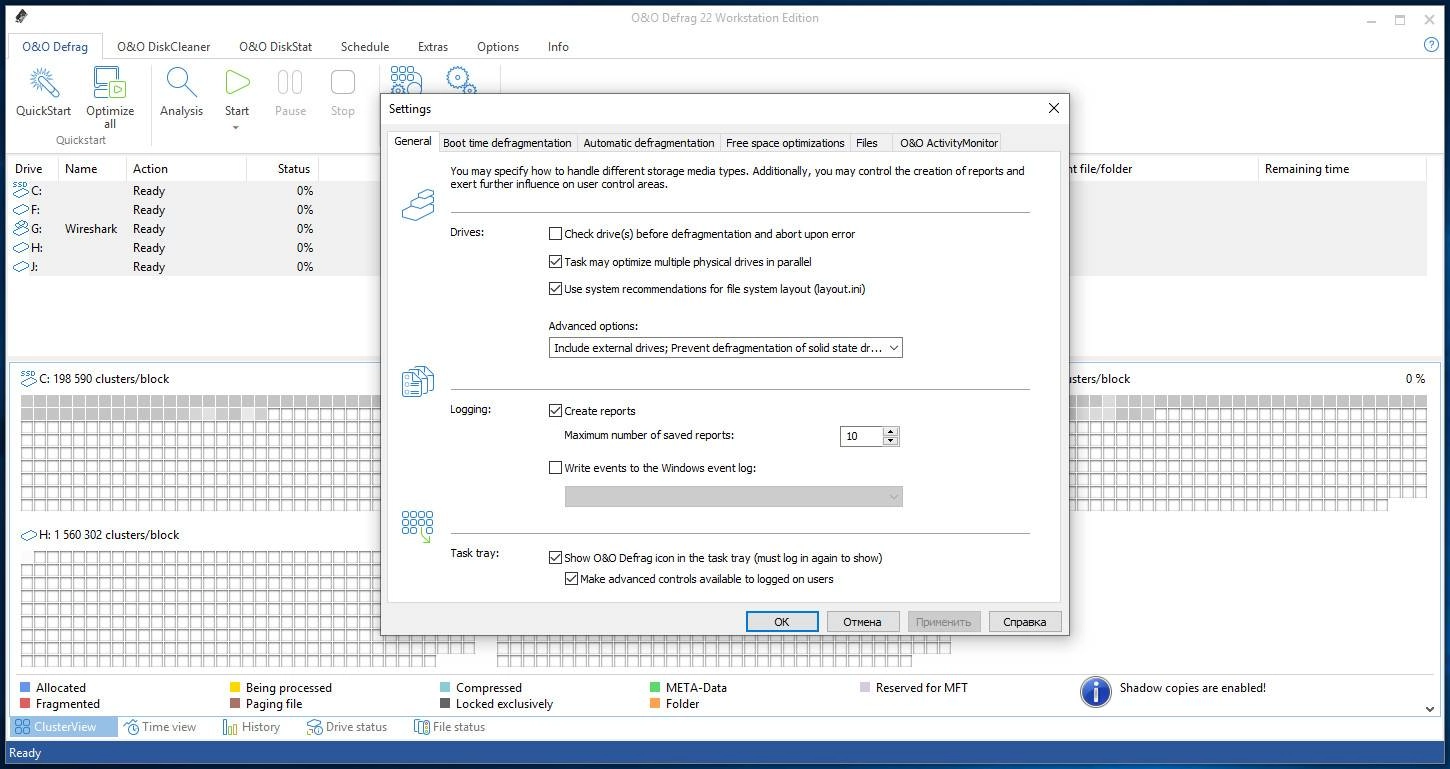
Task: Sort drives by the Action column header
Action: (187, 169)
